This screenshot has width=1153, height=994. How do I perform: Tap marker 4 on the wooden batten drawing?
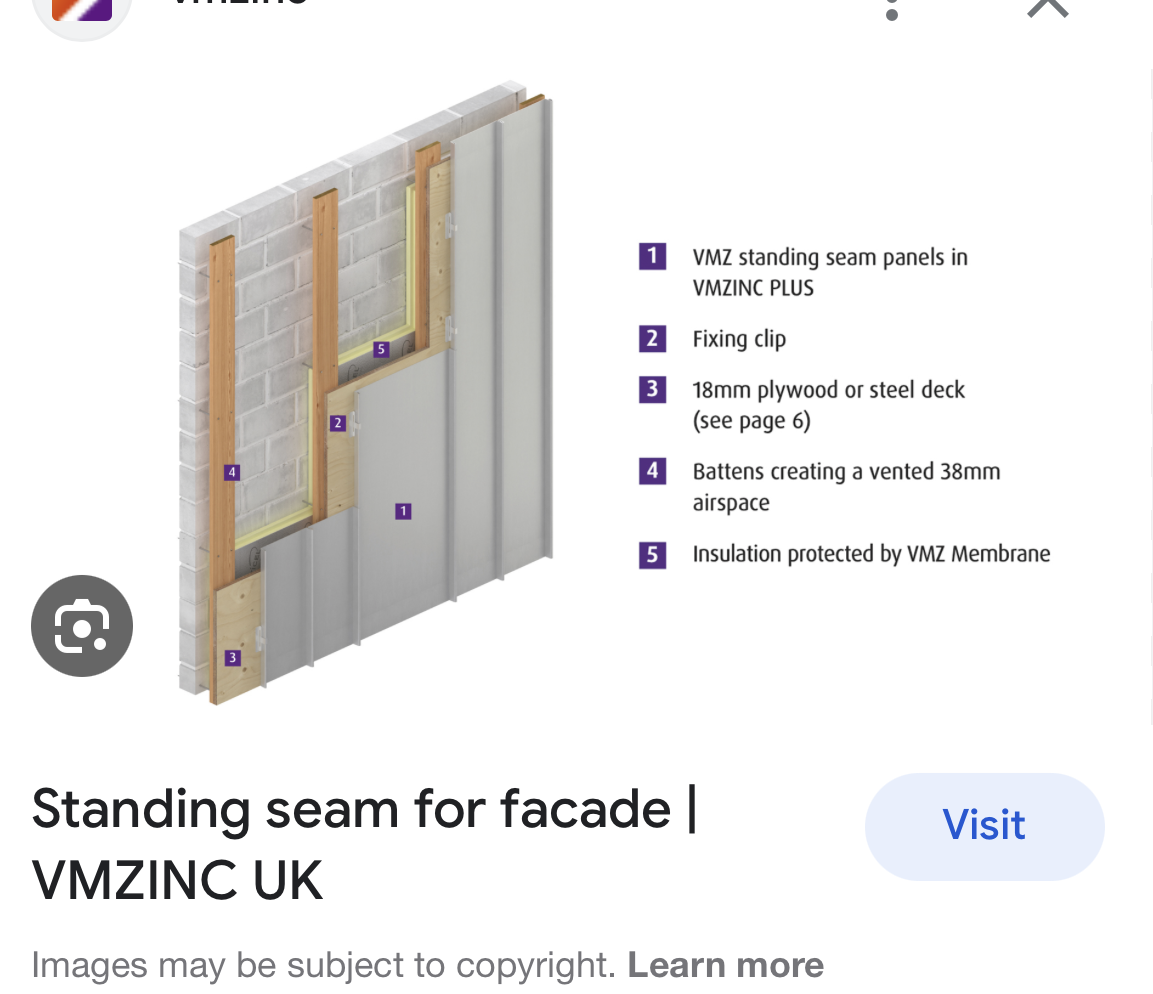coord(231,472)
